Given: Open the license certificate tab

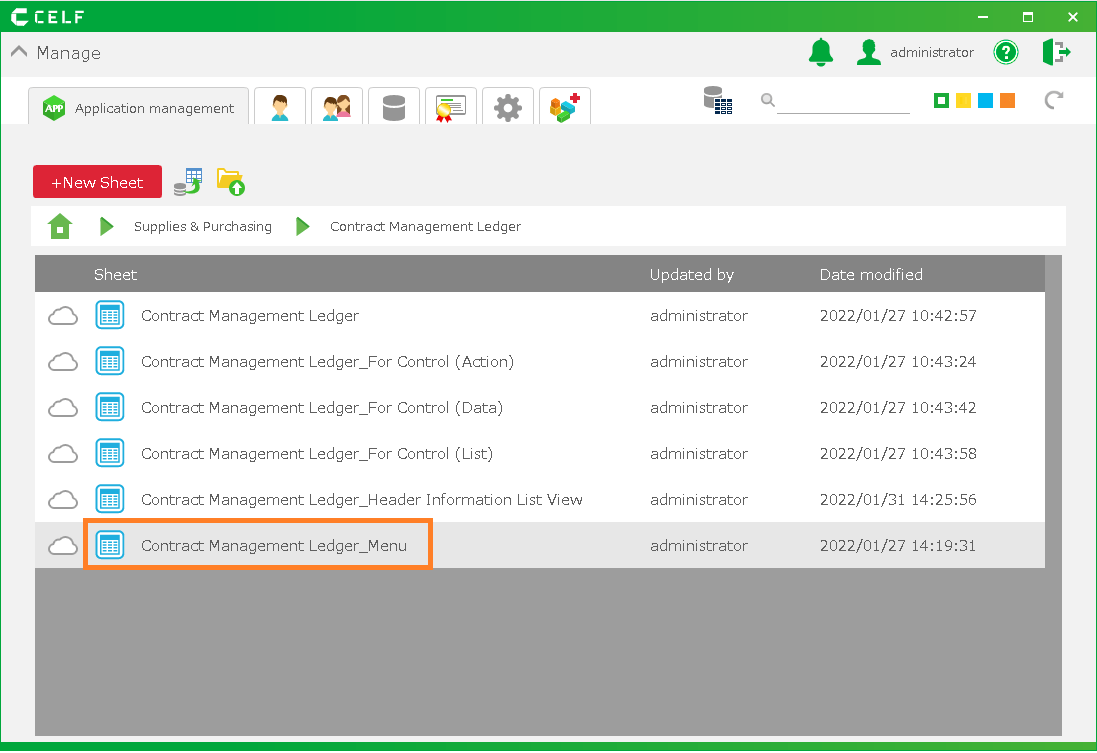Looking at the screenshot, I should tap(451, 107).
